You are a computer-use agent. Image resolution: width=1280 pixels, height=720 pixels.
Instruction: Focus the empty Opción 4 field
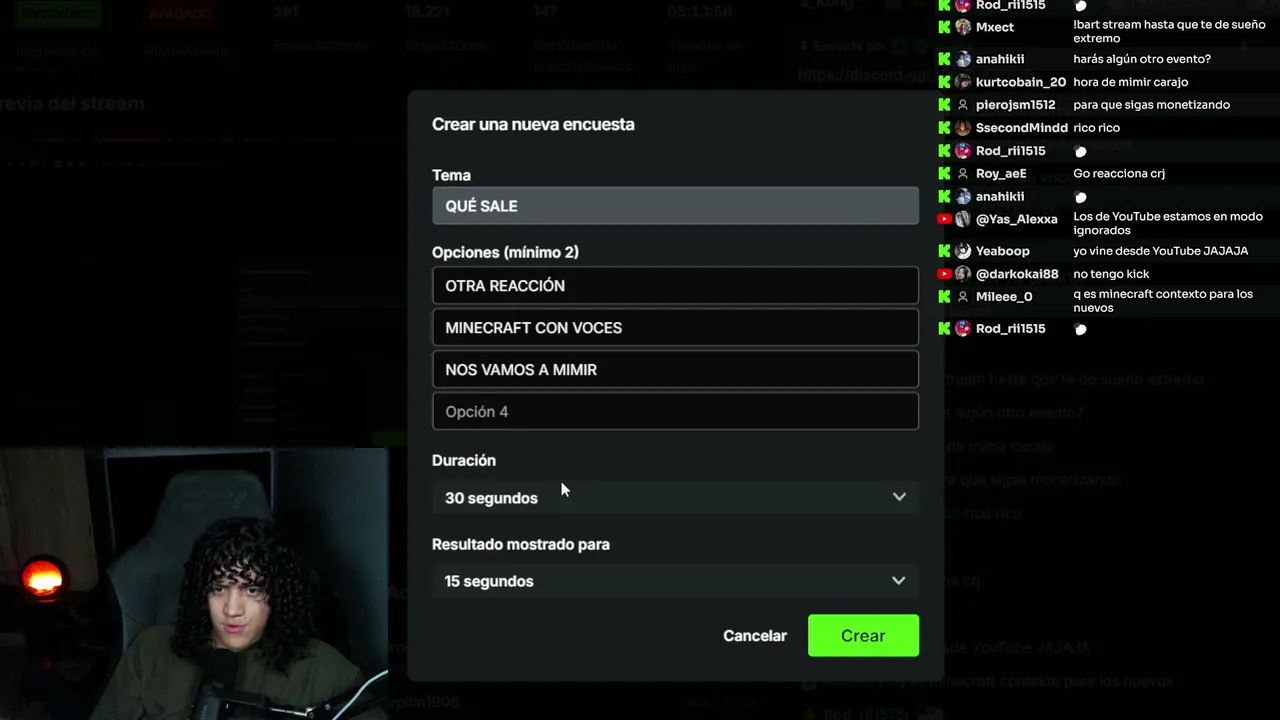pyautogui.click(x=675, y=412)
